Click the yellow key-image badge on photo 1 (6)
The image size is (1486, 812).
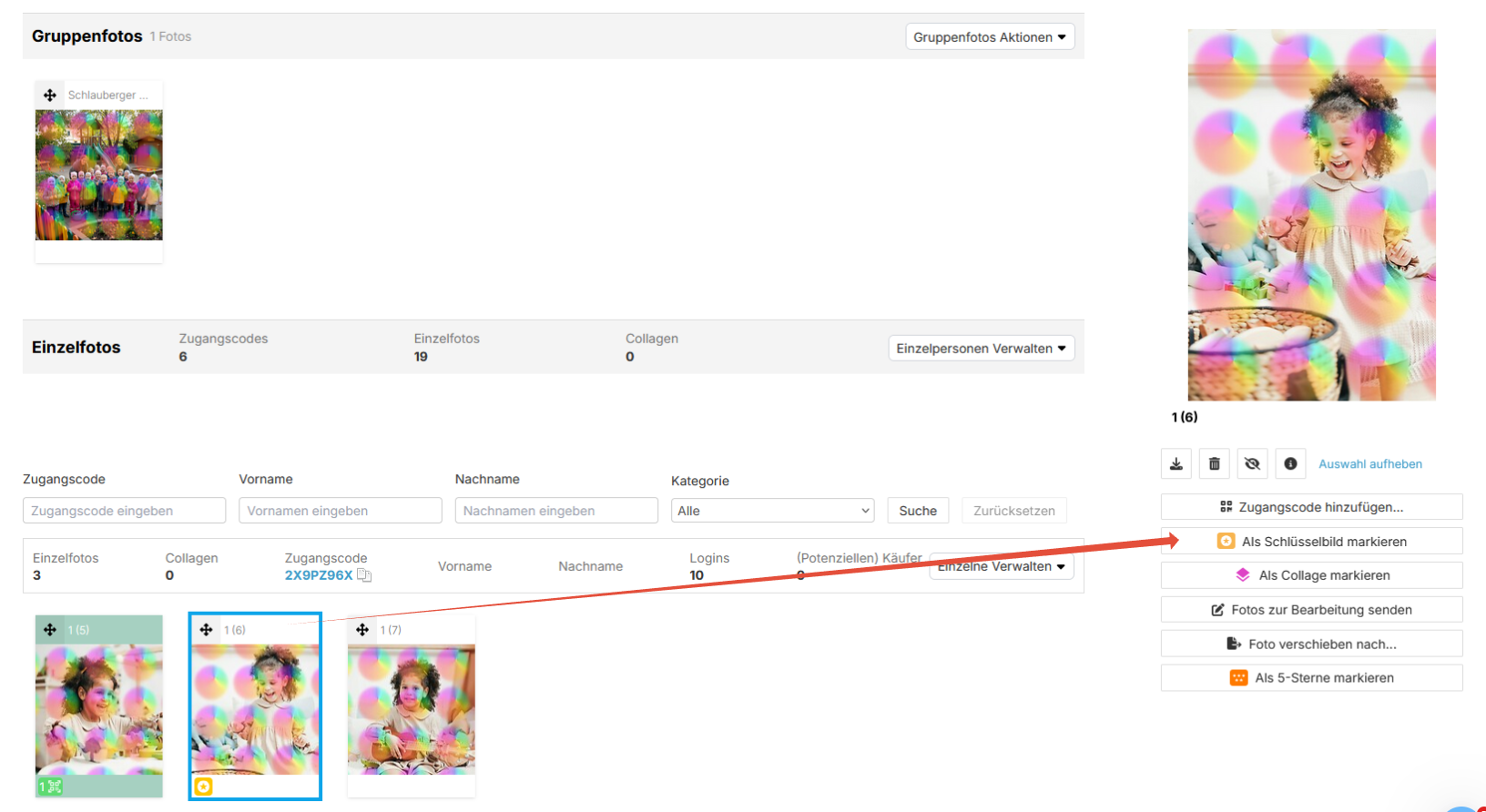[204, 787]
